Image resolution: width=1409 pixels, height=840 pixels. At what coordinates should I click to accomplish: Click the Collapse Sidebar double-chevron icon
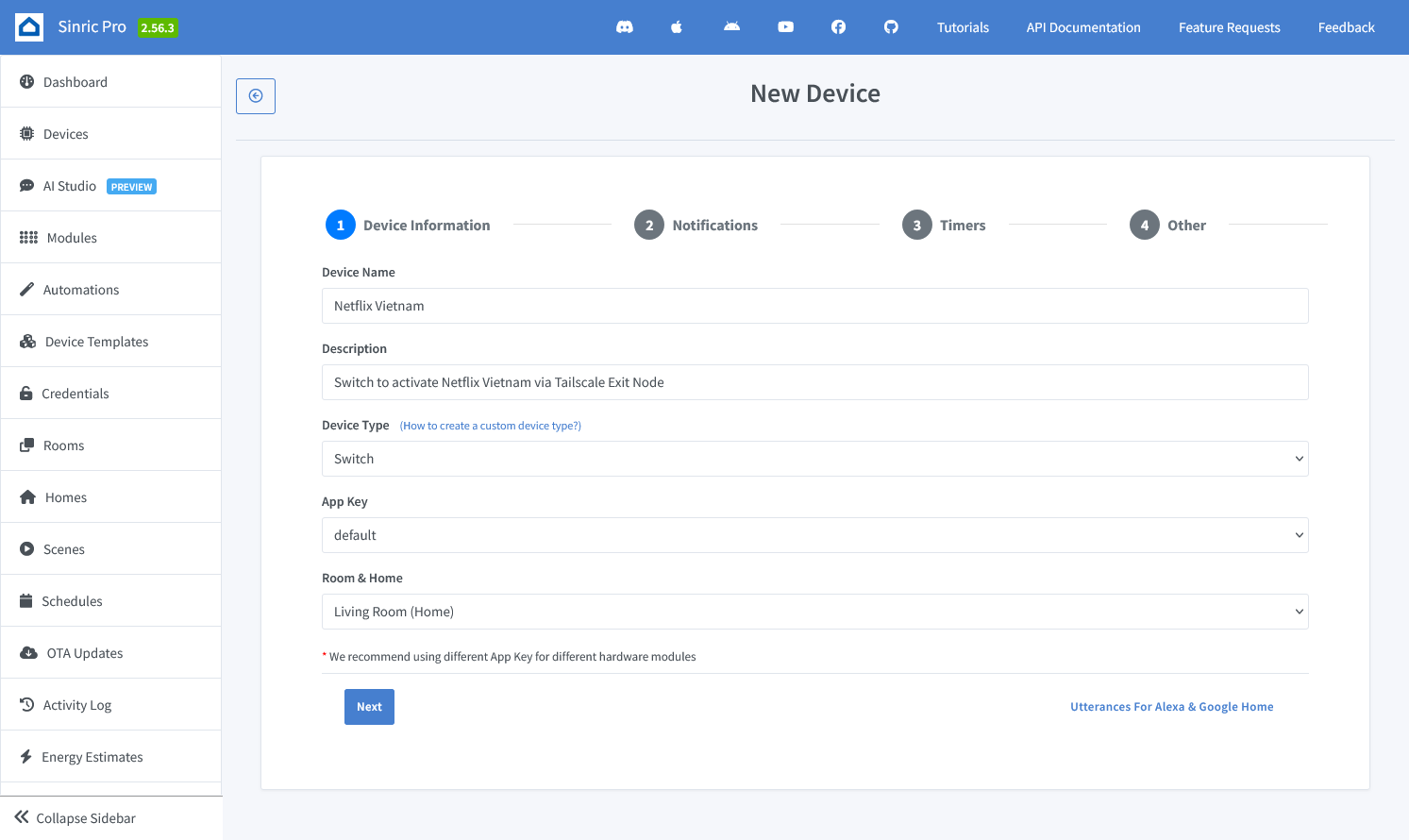tap(22, 817)
